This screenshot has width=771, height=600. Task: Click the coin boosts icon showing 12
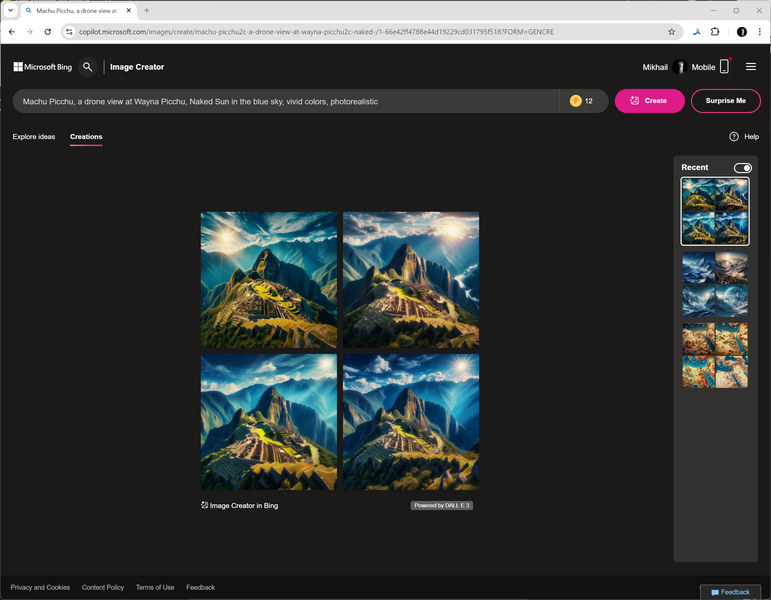coord(575,101)
